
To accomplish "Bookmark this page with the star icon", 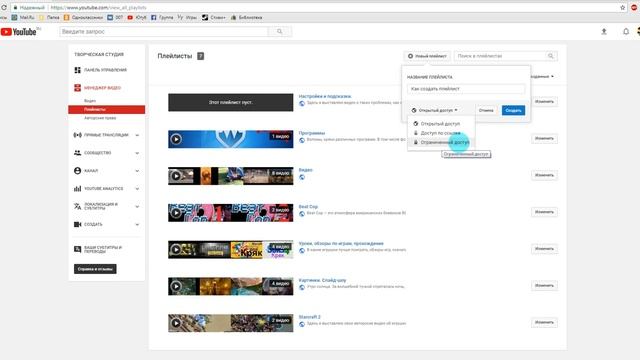I will [x=622, y=7].
